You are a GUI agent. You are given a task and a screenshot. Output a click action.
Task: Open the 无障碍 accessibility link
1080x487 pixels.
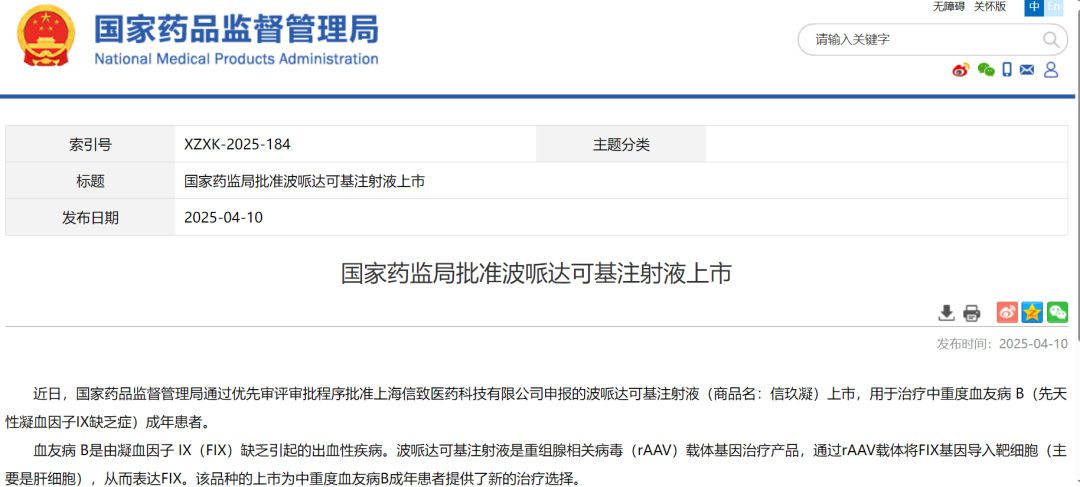[x=949, y=7]
